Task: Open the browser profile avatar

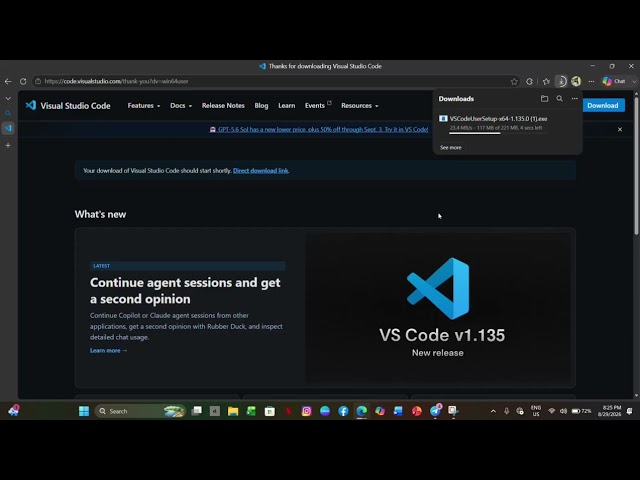Action: click(576, 81)
